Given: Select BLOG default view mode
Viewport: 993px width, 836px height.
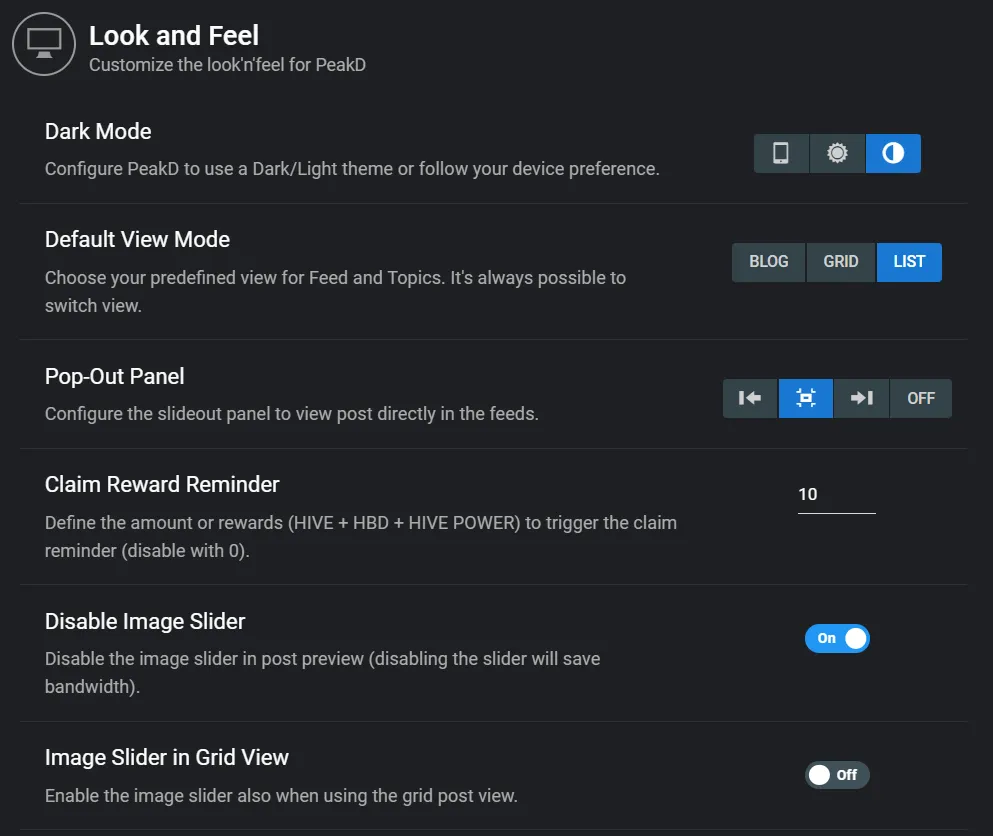Looking at the screenshot, I should pos(769,262).
